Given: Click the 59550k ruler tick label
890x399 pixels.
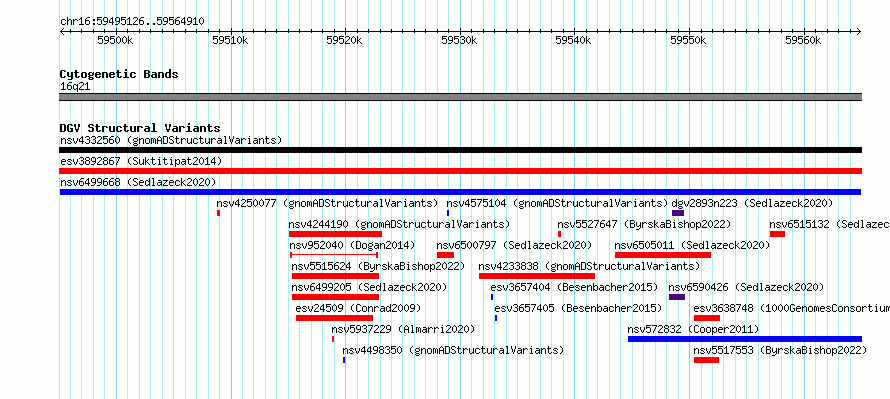Looking at the screenshot, I should coord(689,40).
